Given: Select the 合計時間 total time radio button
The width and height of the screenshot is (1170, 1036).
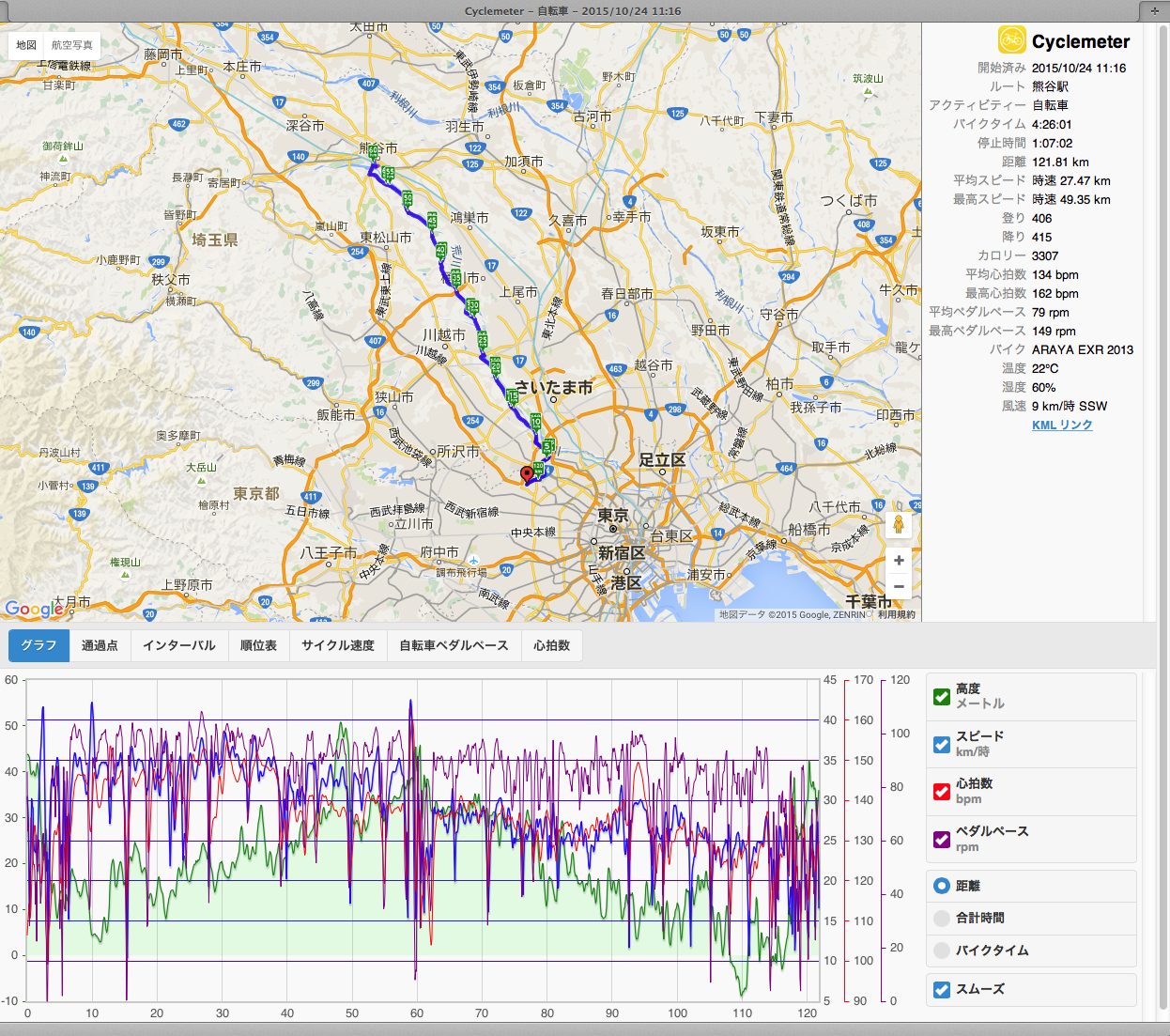Looking at the screenshot, I should pos(942,918).
